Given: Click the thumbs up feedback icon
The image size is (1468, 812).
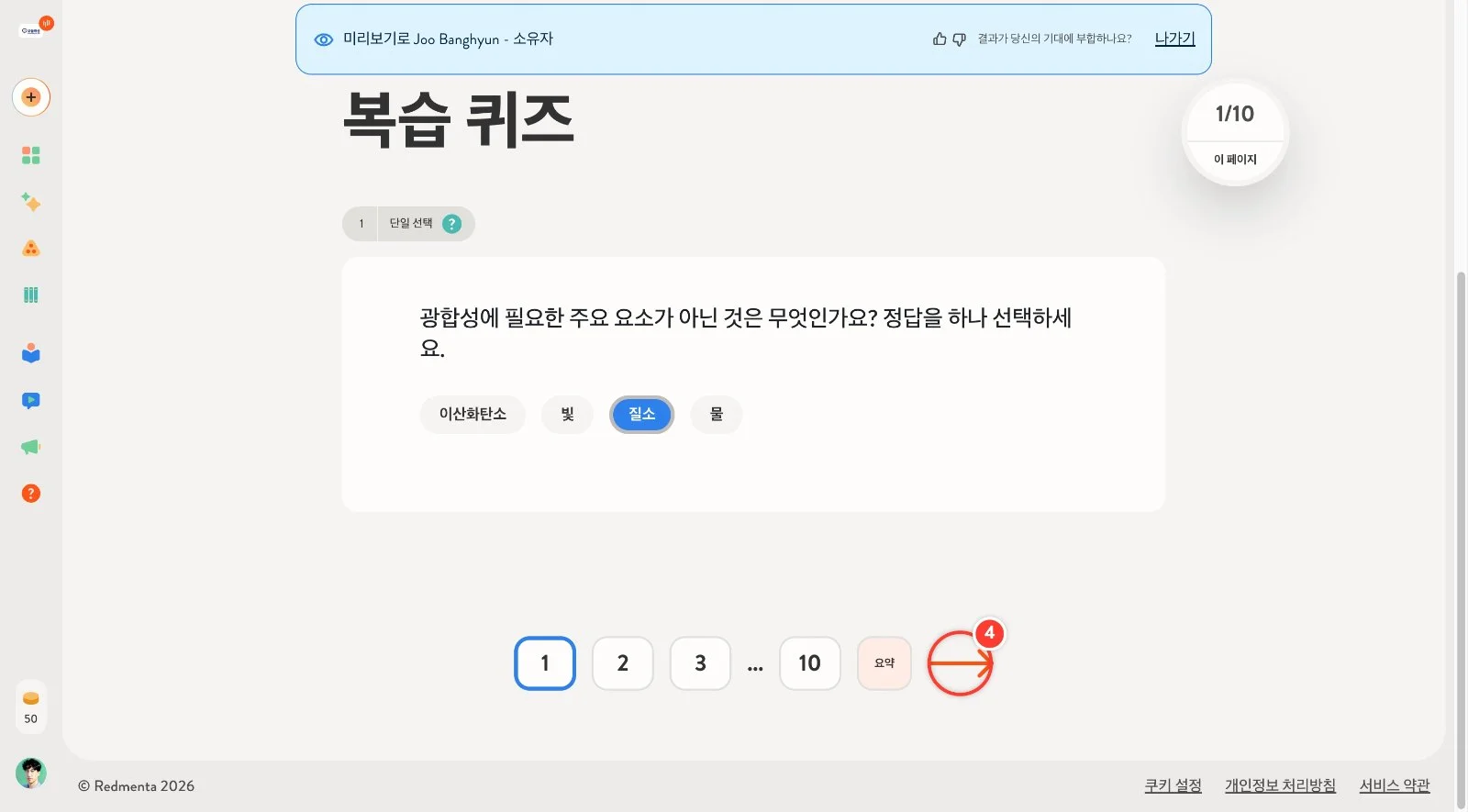Looking at the screenshot, I should click(940, 39).
